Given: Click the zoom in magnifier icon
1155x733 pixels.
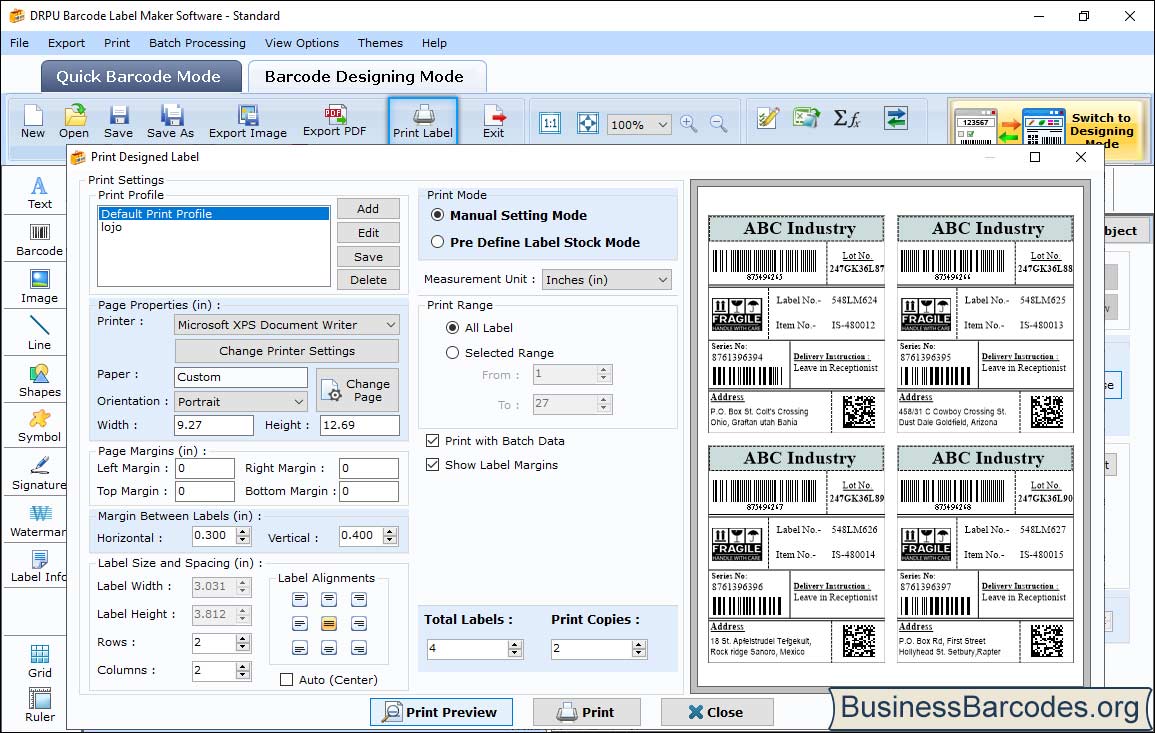Looking at the screenshot, I should (x=689, y=123).
